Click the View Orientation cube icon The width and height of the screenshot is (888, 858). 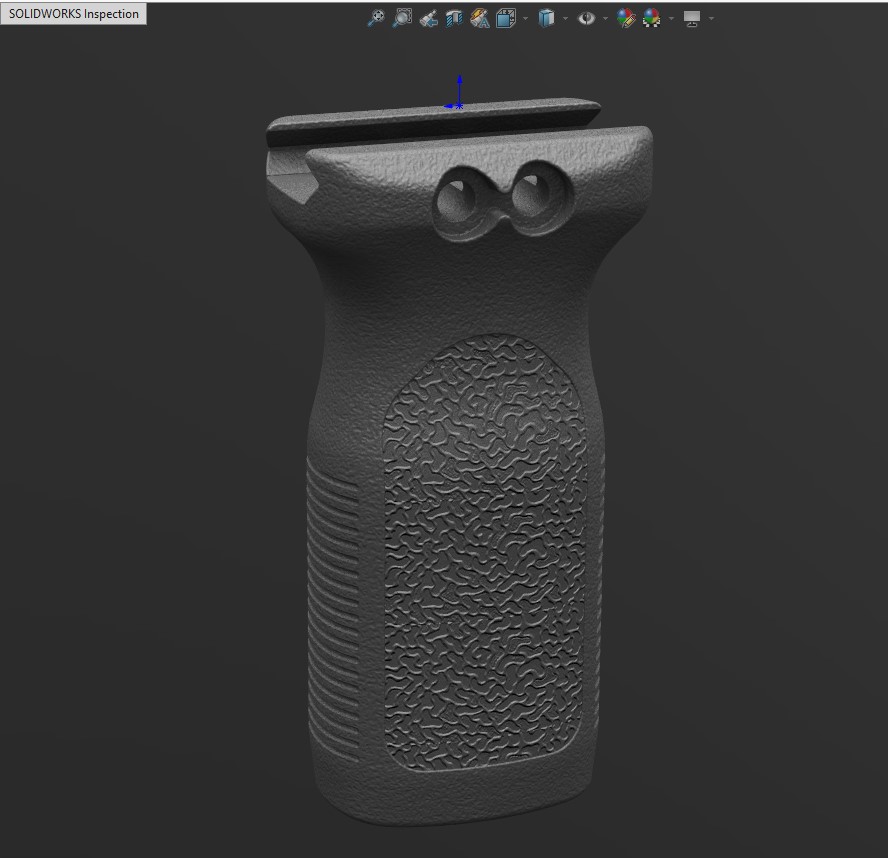pyautogui.click(x=506, y=18)
